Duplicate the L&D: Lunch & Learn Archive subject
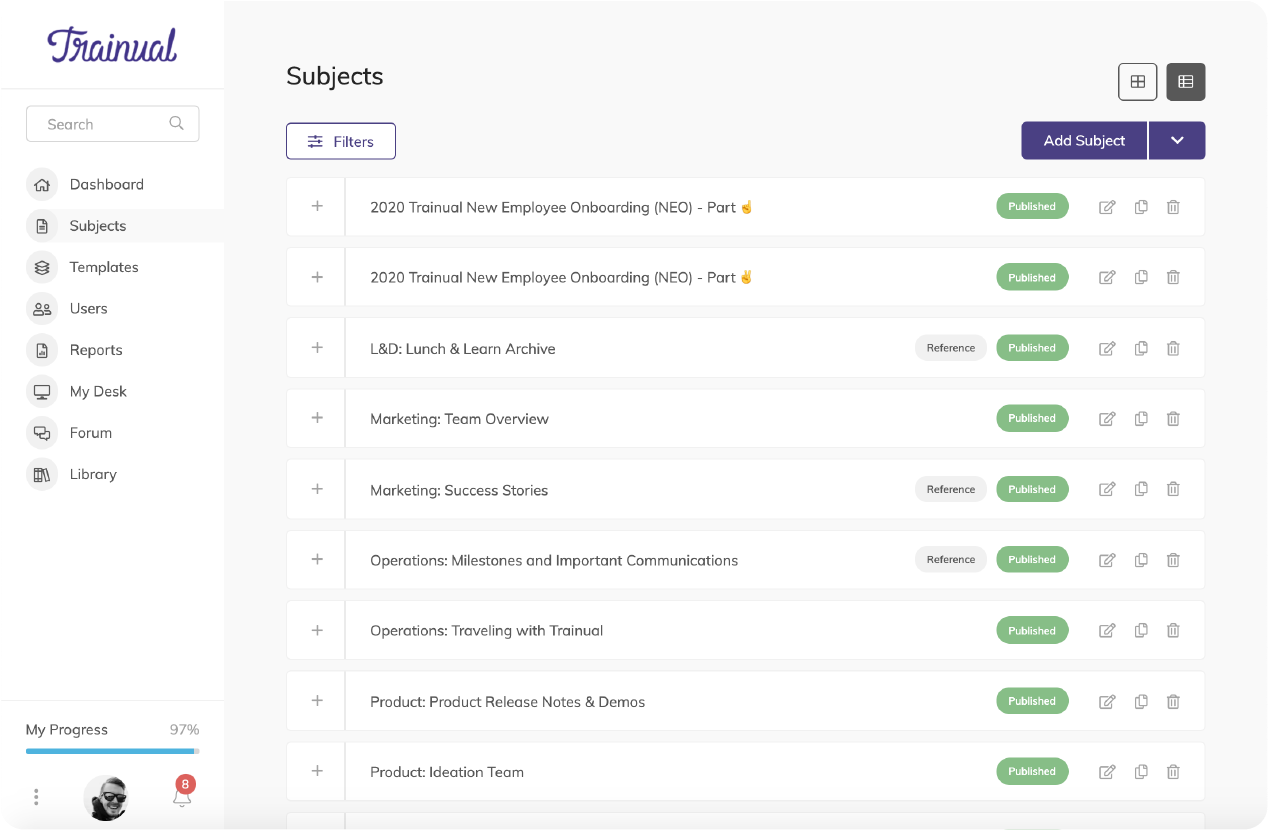1268x832 pixels. [1141, 348]
